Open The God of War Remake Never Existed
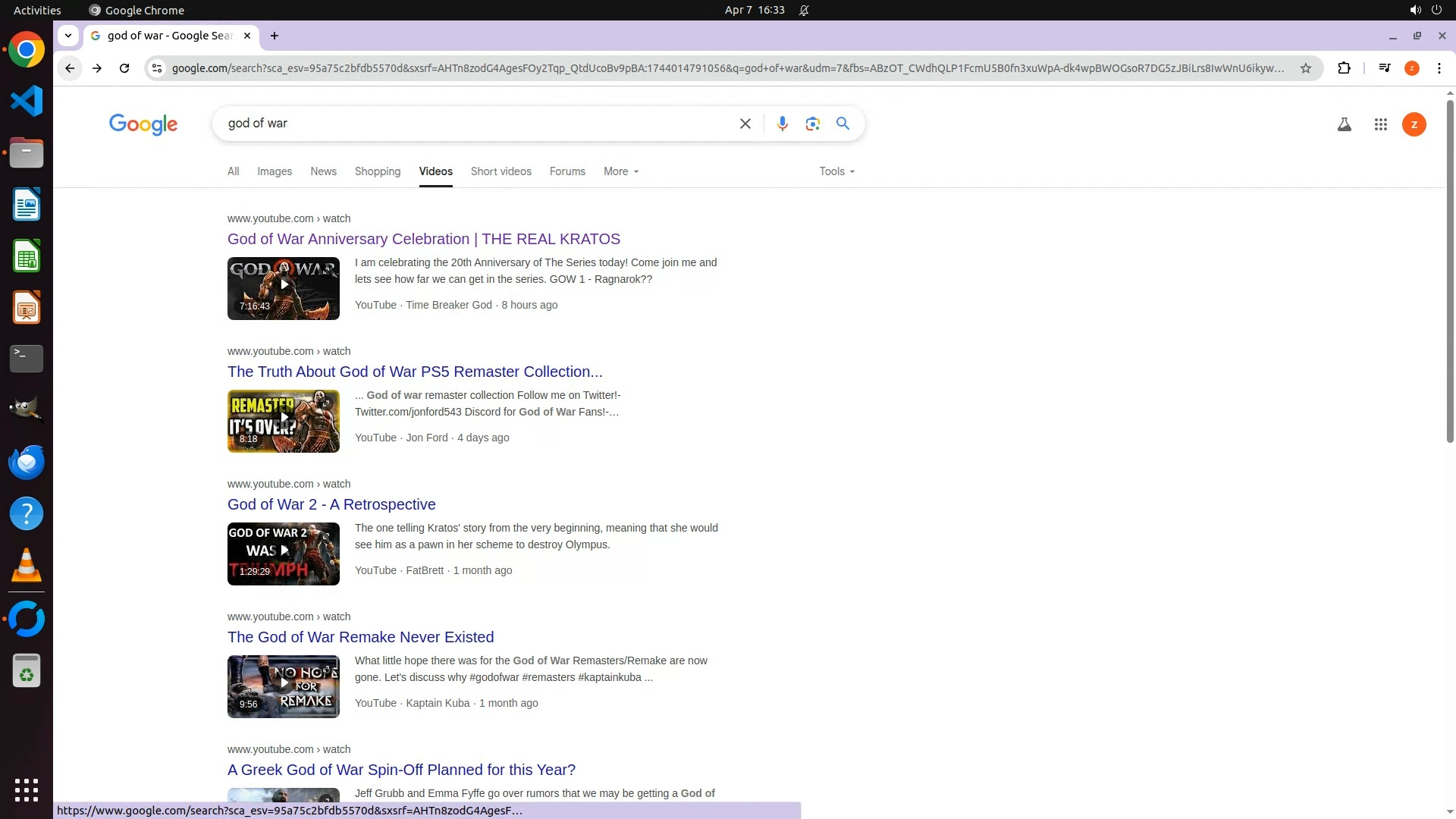 (360, 637)
